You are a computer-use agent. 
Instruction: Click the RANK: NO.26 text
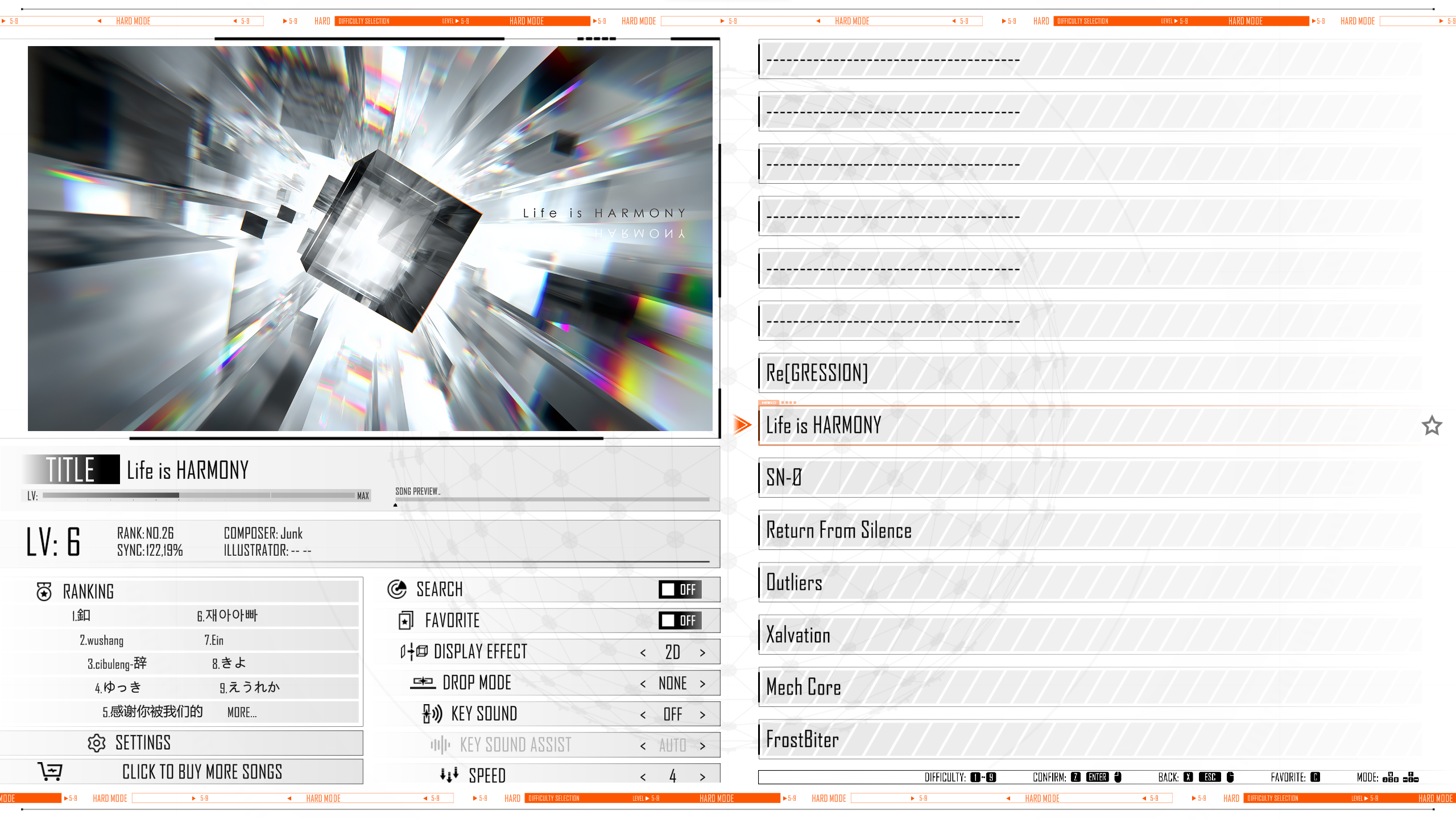[x=145, y=533]
